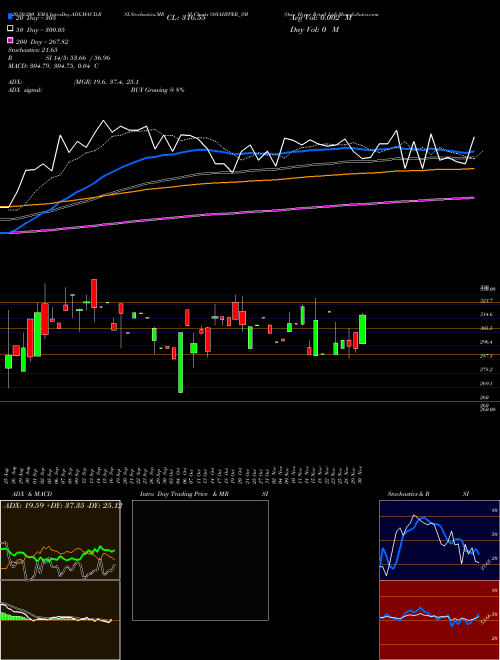Click the MACD values readout line
The width and height of the screenshot is (500, 660).
coord(53,66)
